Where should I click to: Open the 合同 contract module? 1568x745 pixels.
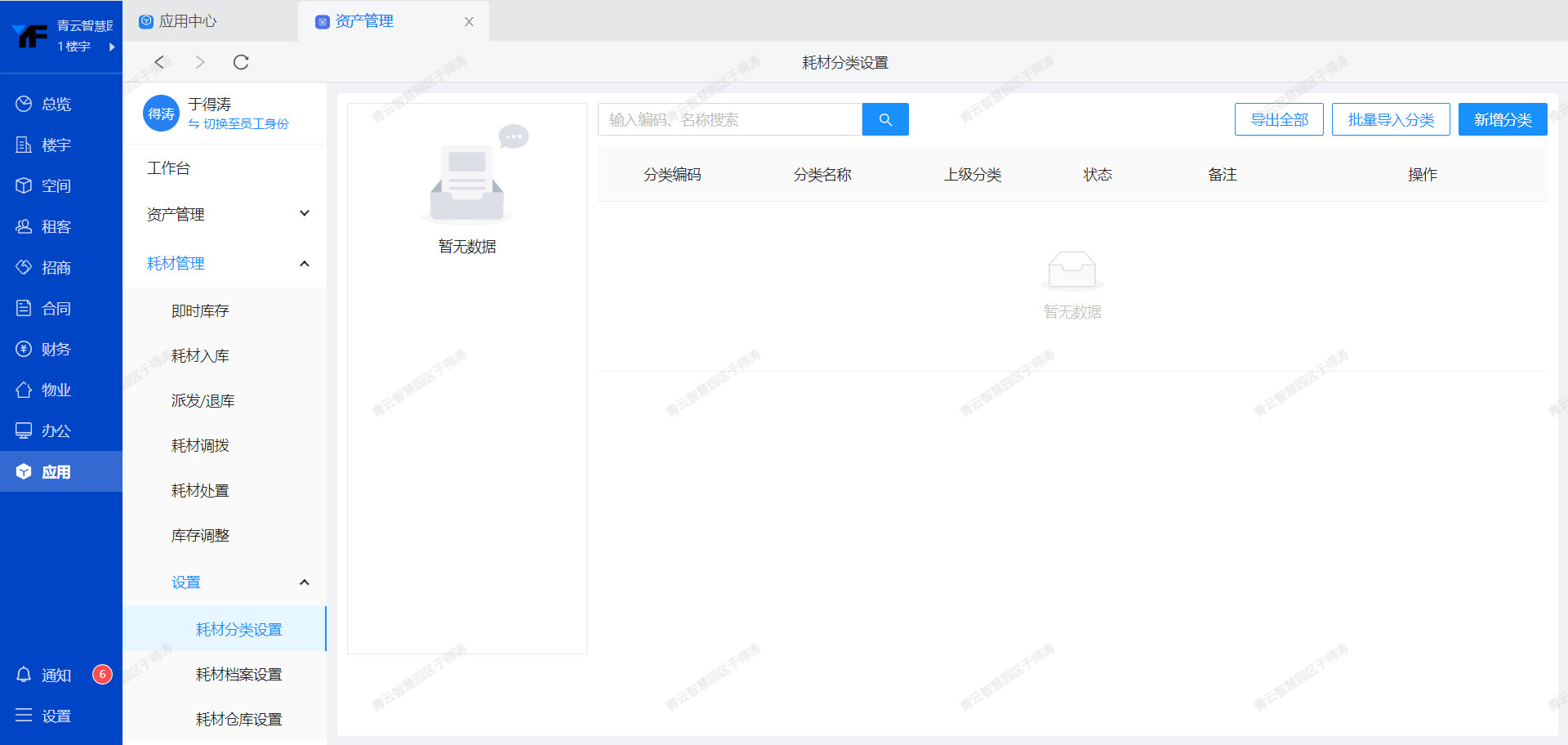(44, 308)
